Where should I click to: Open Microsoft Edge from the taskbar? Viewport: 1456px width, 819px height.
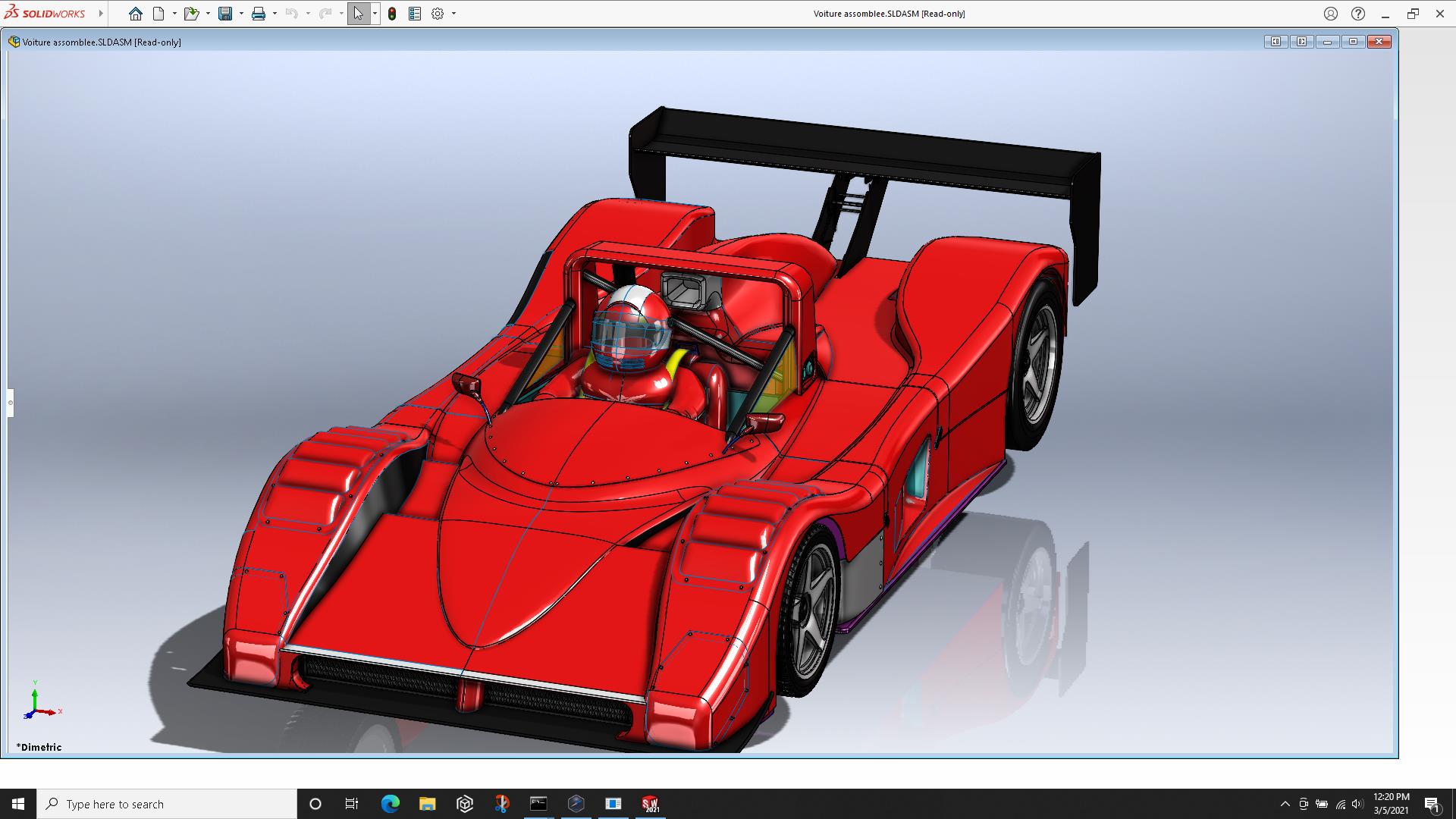click(390, 804)
